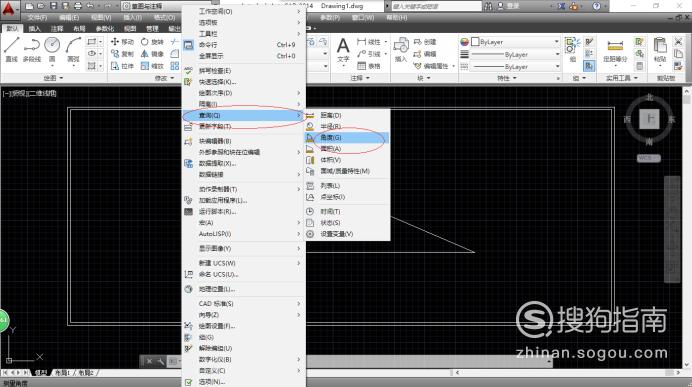Click the Text (文字) tool with large A

click(x=343, y=49)
